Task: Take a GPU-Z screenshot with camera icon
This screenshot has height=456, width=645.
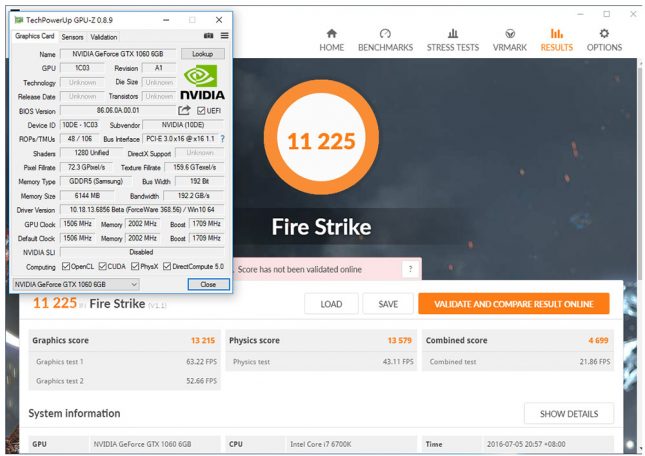Action: pyautogui.click(x=209, y=36)
